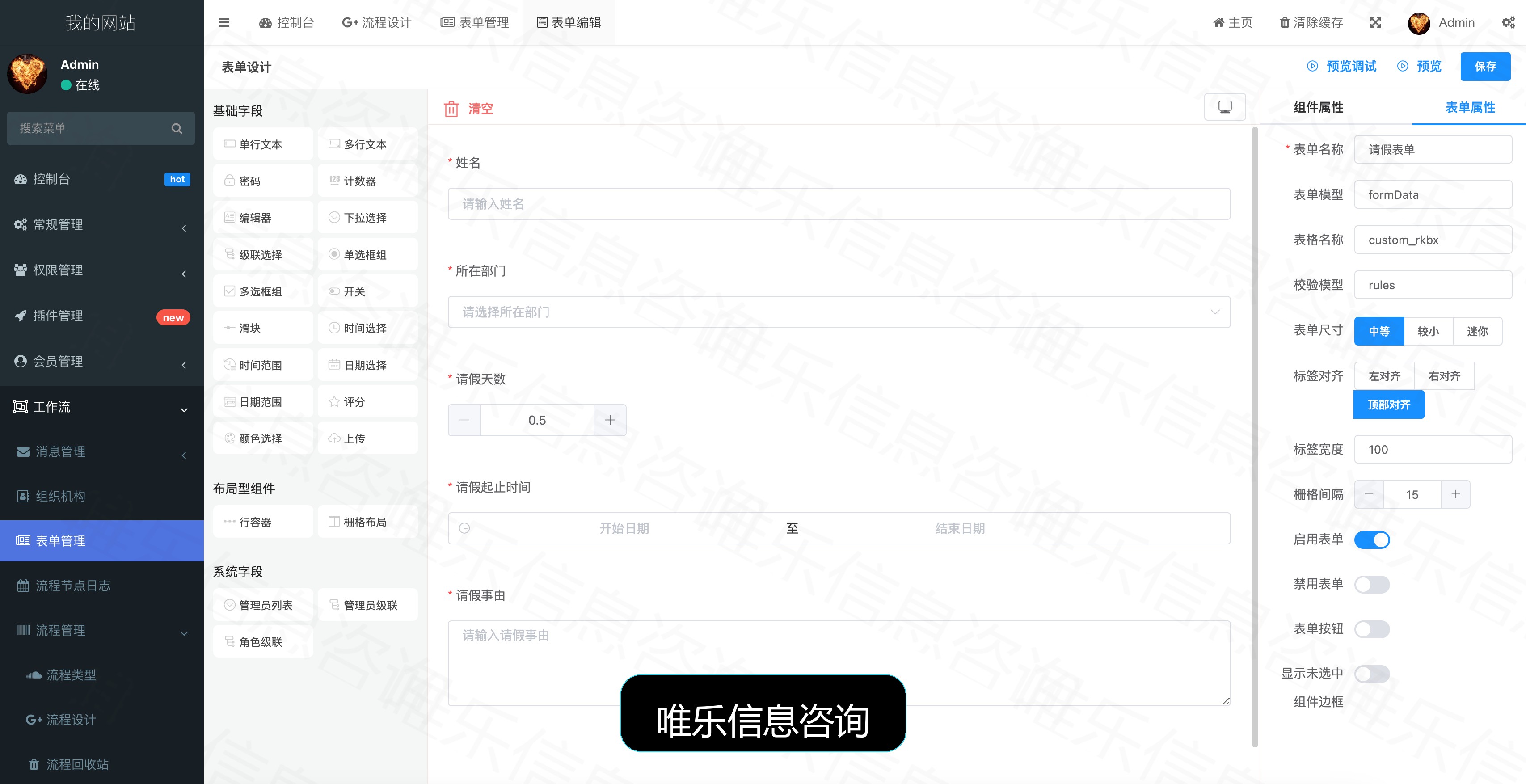Click the hamburger menu toggle icon
Image resolution: width=1526 pixels, height=784 pixels.
[223, 22]
